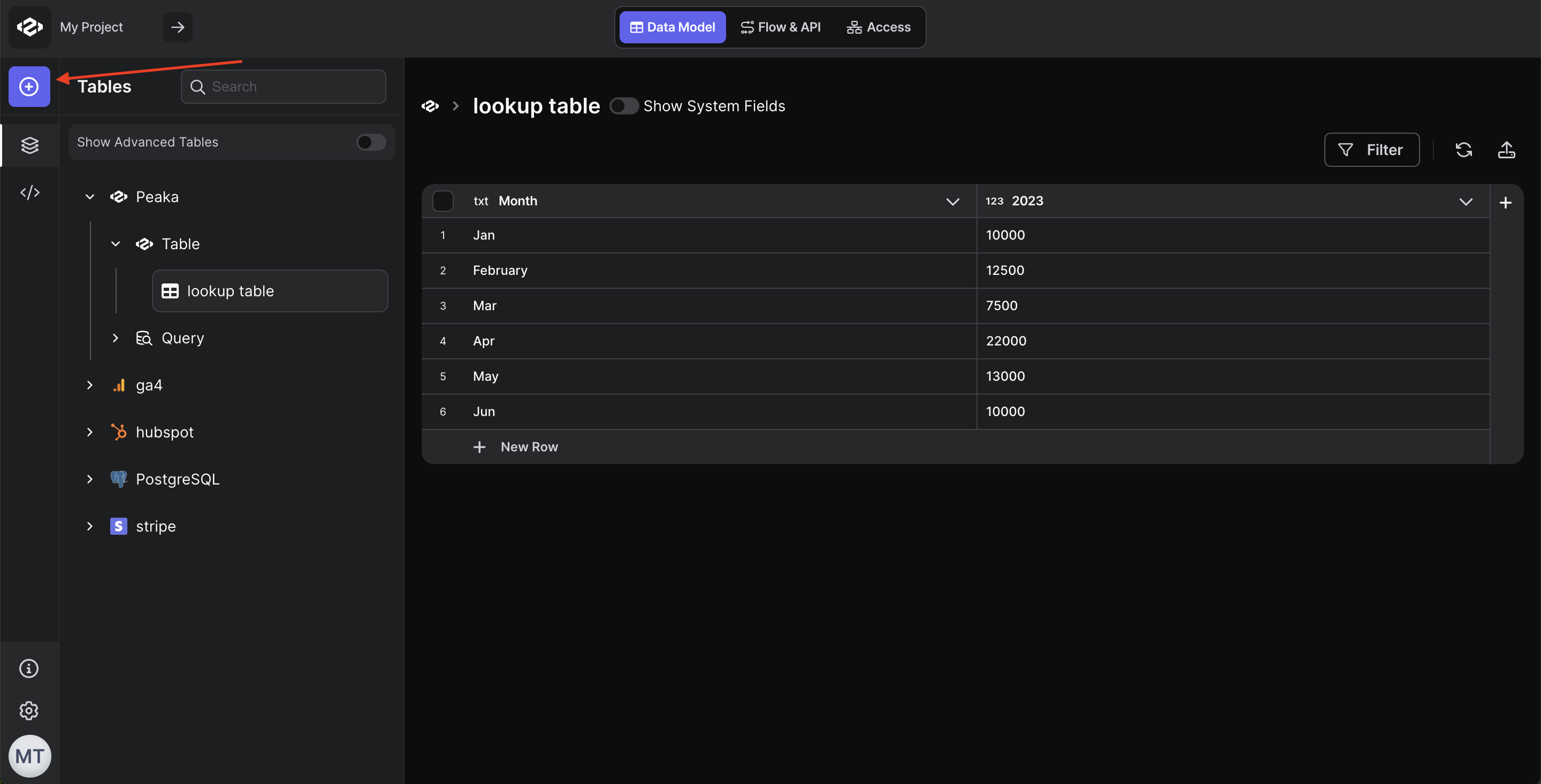Click the ga4 analytics icon
This screenshot has width=1541, height=784.
click(x=119, y=385)
